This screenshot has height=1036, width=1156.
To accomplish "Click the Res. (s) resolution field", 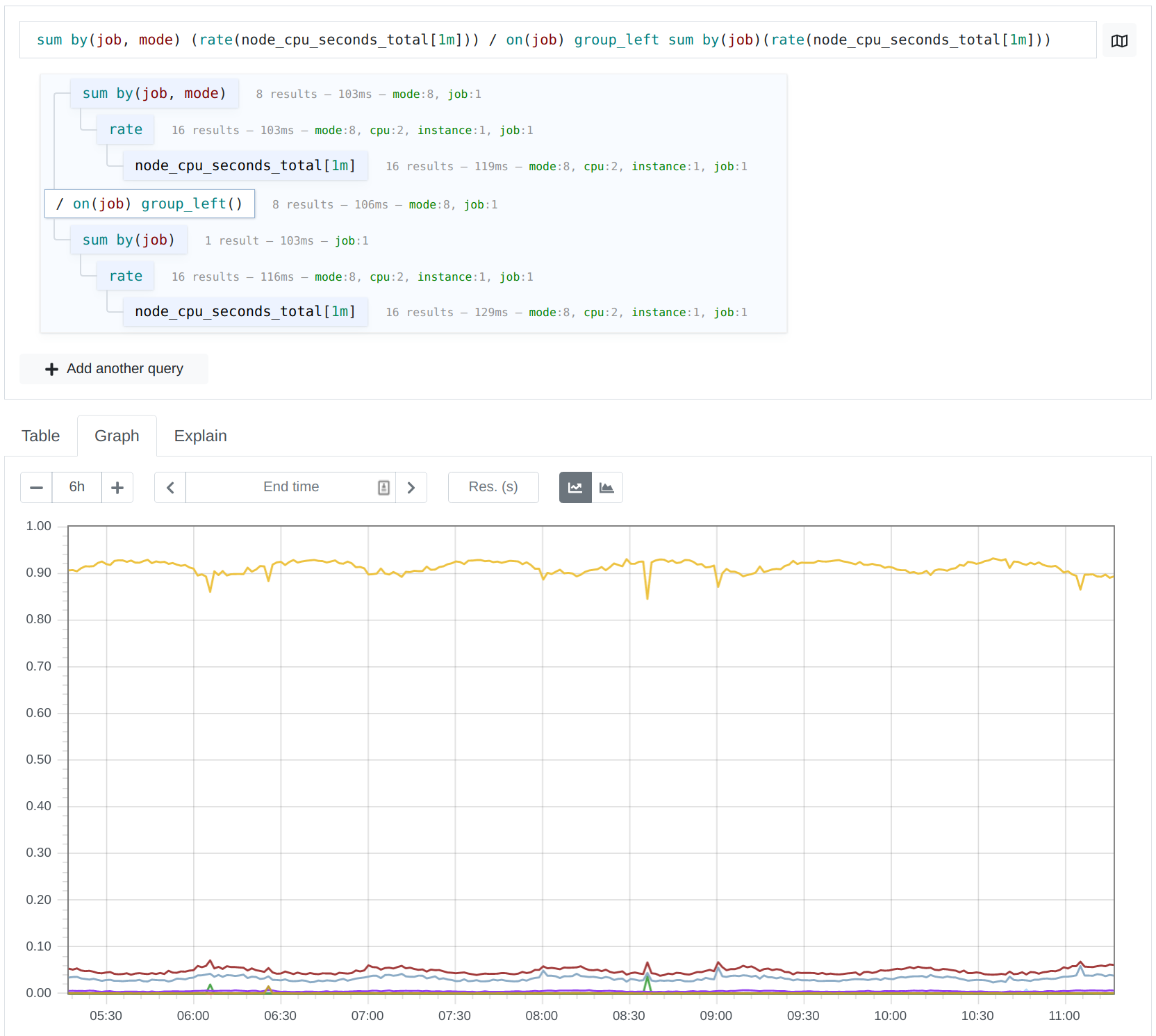I will click(x=493, y=488).
